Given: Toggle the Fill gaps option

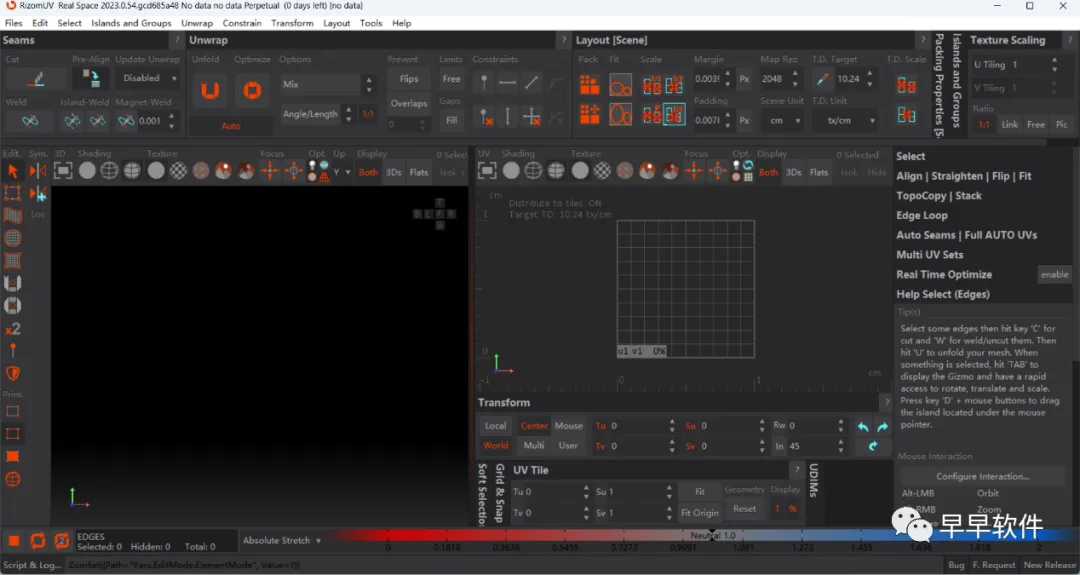Looking at the screenshot, I should pyautogui.click(x=451, y=120).
